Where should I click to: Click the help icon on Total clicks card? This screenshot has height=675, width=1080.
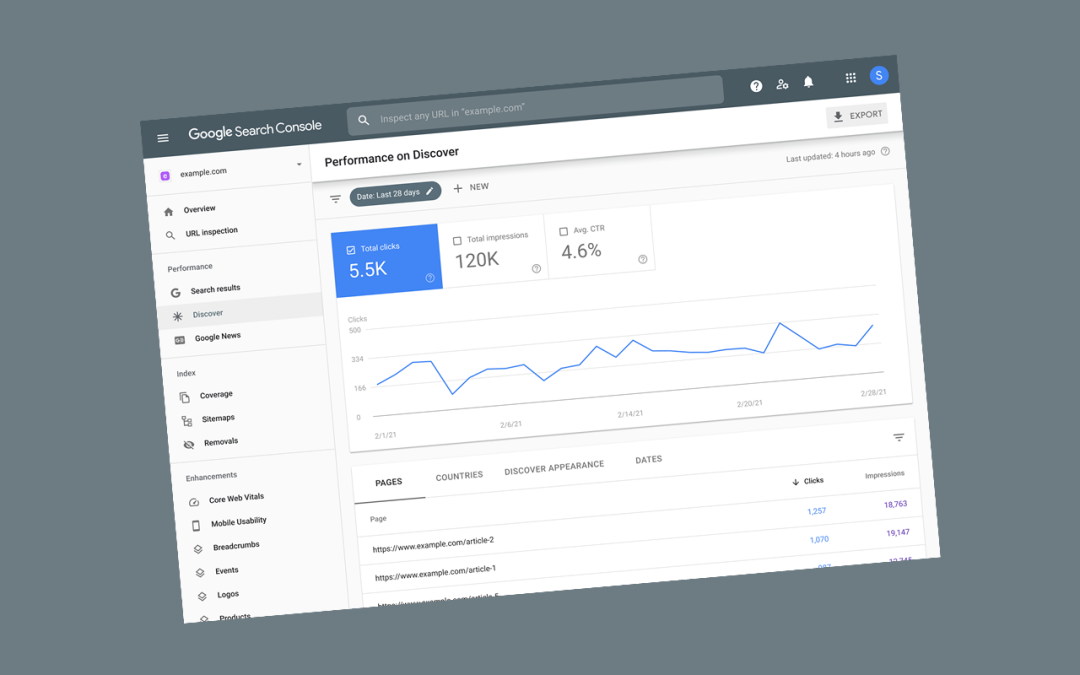[x=430, y=278]
